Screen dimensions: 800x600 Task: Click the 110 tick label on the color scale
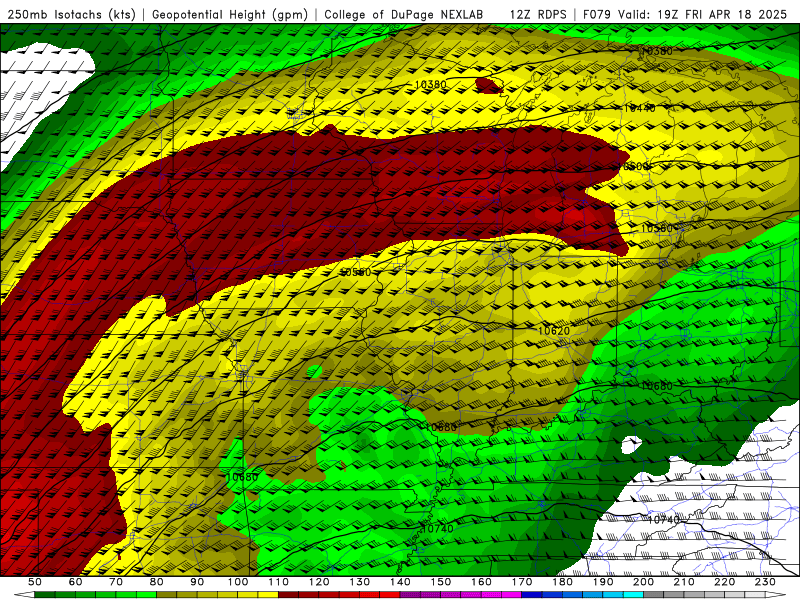[x=278, y=582]
